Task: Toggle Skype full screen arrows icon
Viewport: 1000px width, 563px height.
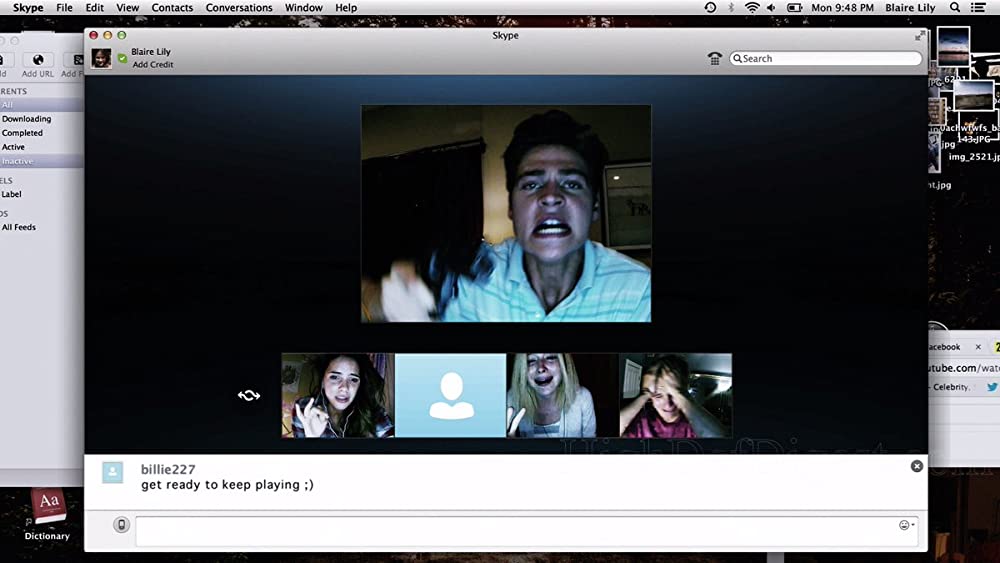Action: 920,36
